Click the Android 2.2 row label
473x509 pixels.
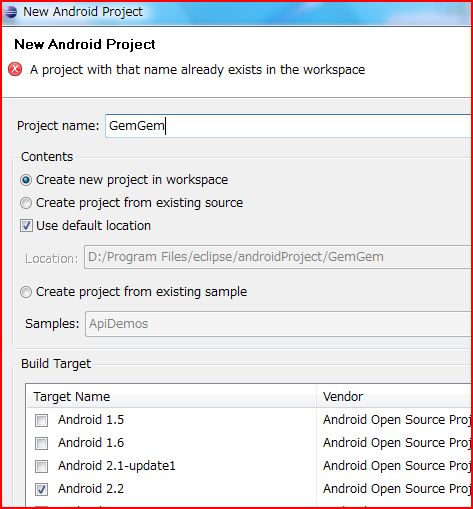[91, 489]
